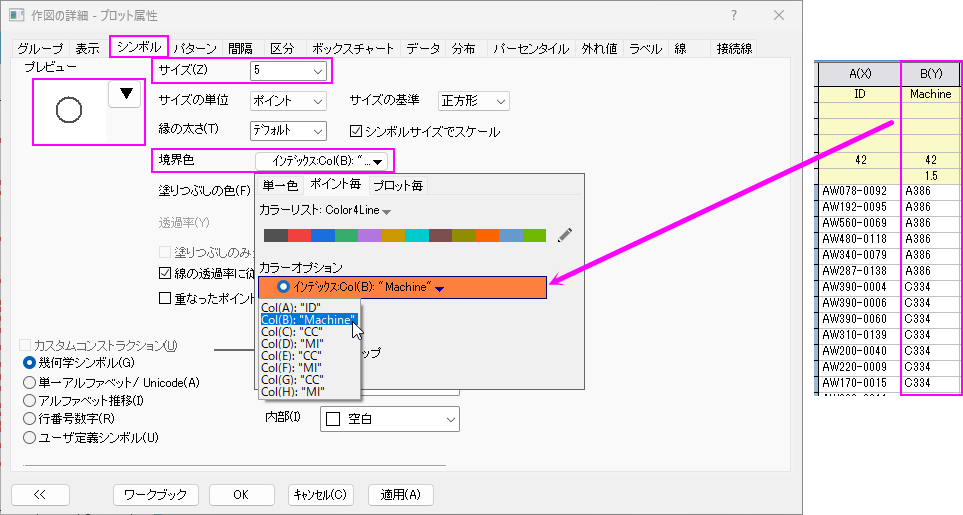Choose Col(A): "ID" from list
This screenshot has height=515, width=963.
(309, 308)
